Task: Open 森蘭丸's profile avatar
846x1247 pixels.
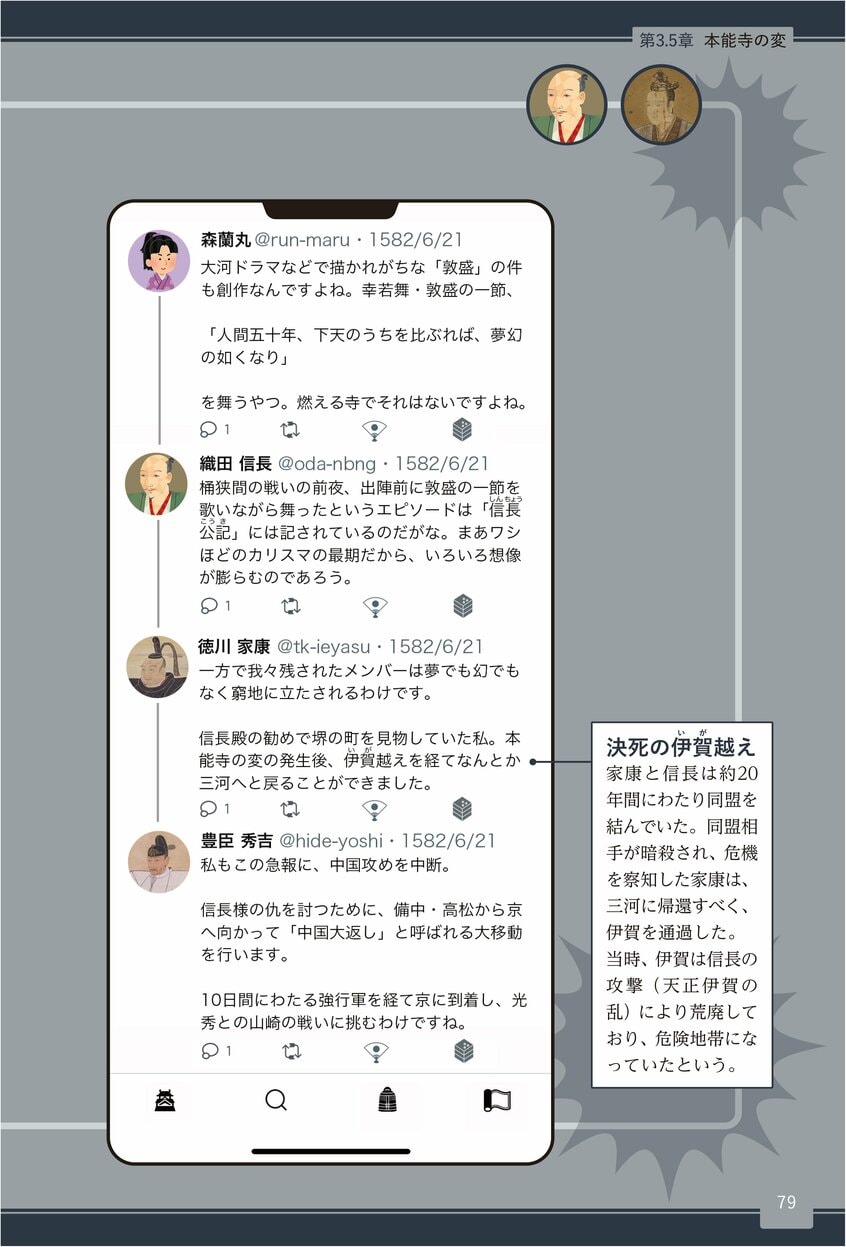Action: [158, 261]
